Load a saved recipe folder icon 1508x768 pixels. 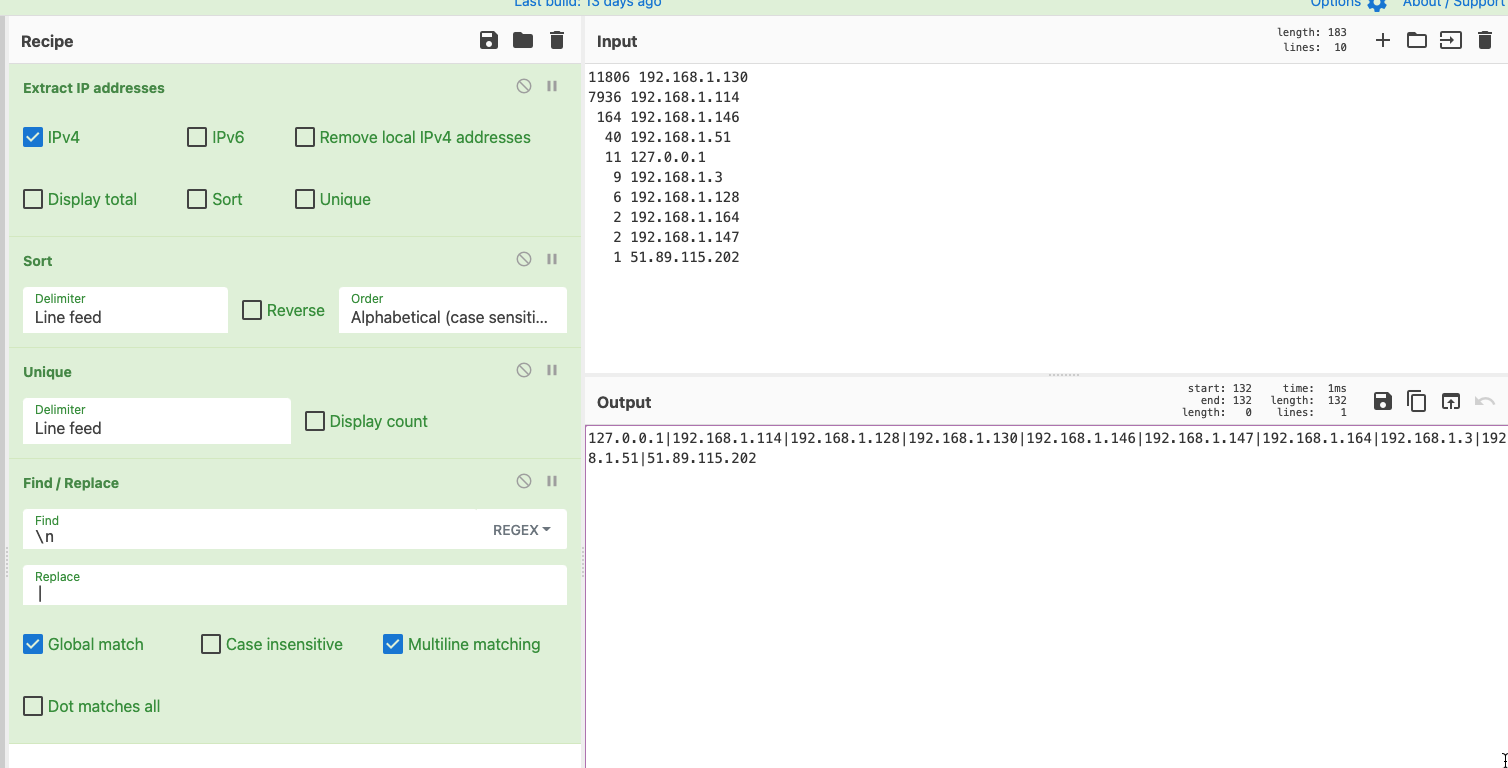click(x=523, y=41)
